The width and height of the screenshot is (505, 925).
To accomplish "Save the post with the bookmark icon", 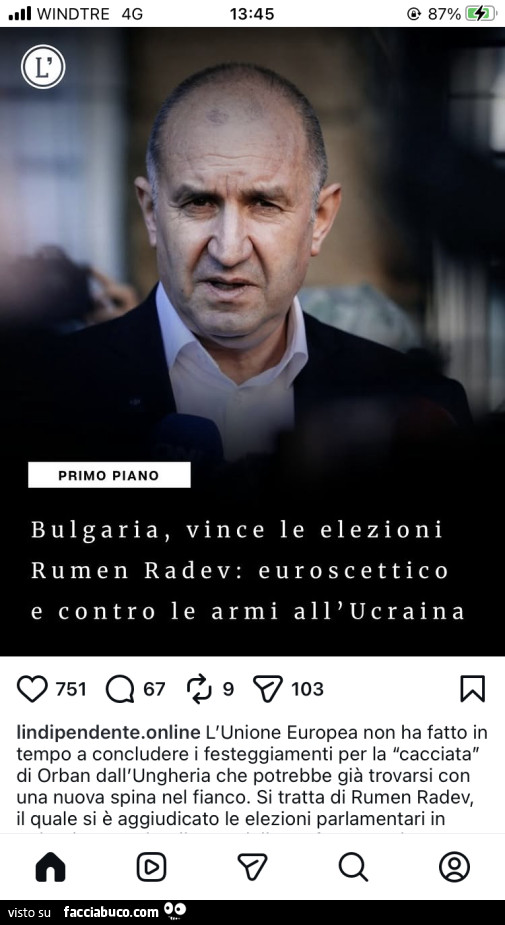I will [472, 688].
